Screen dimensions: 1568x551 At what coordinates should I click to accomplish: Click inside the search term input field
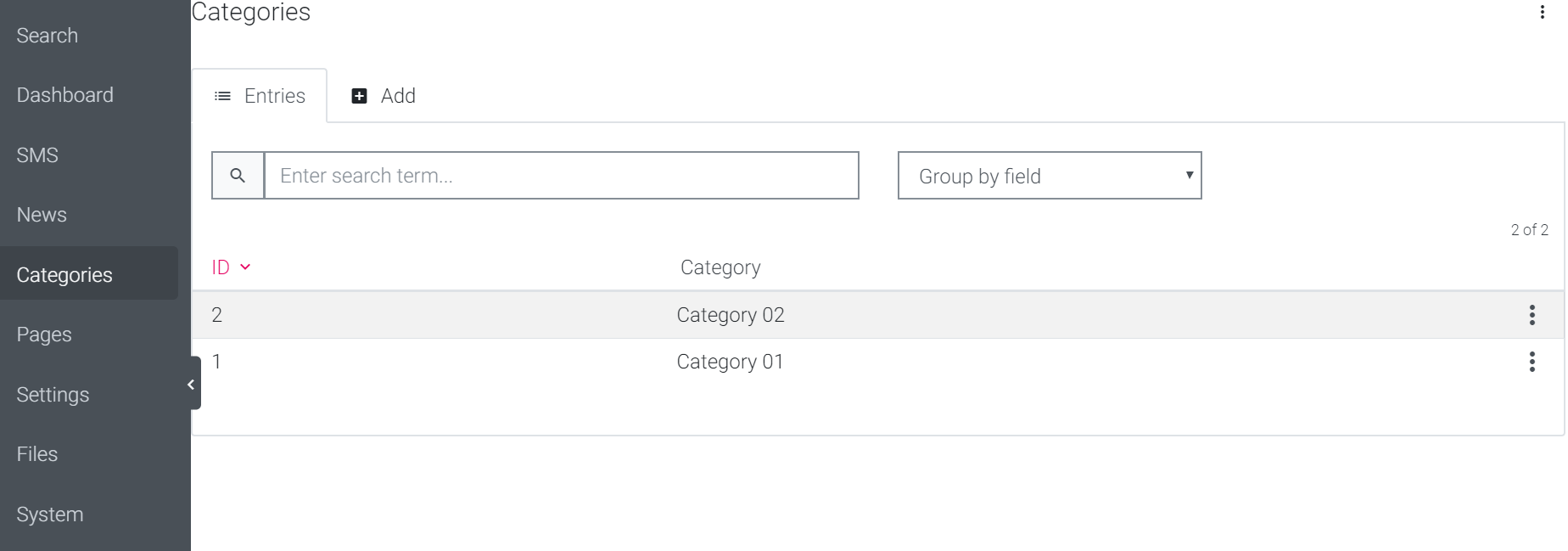coord(560,175)
